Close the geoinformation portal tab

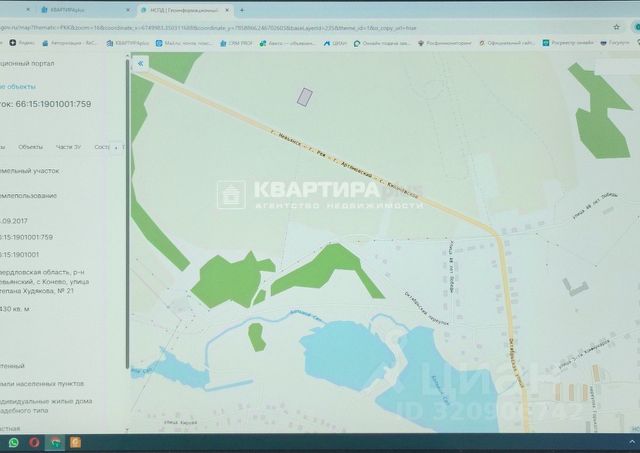227,10
